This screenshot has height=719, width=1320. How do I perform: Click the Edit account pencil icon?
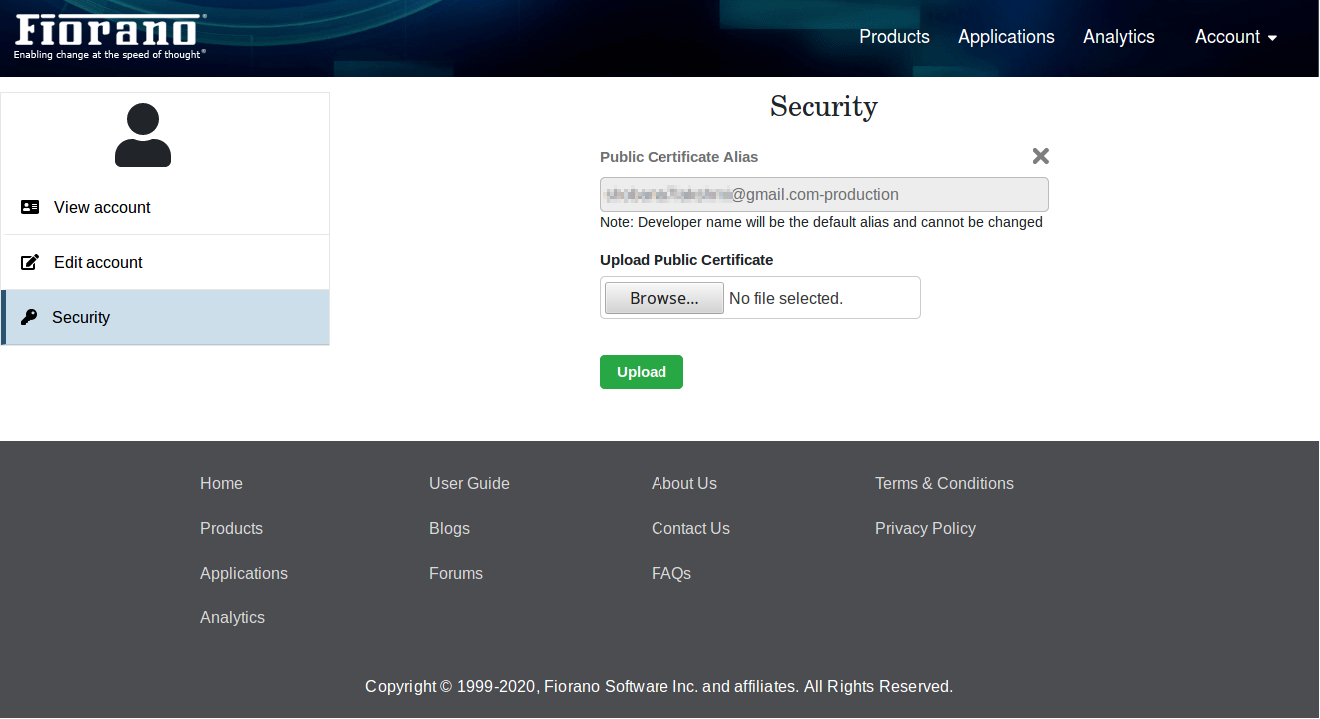click(30, 262)
